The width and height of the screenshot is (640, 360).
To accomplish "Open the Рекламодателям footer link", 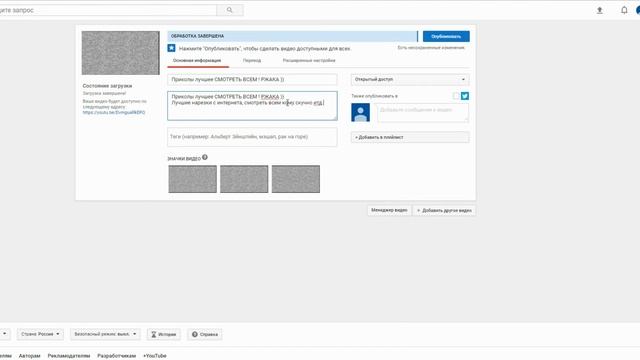I will point(69,356).
